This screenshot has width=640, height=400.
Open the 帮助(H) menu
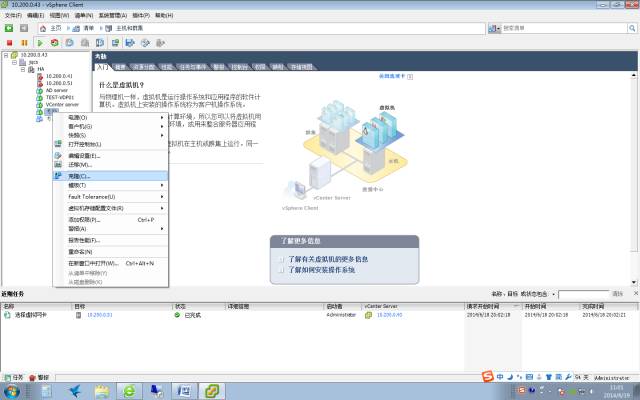(164, 15)
